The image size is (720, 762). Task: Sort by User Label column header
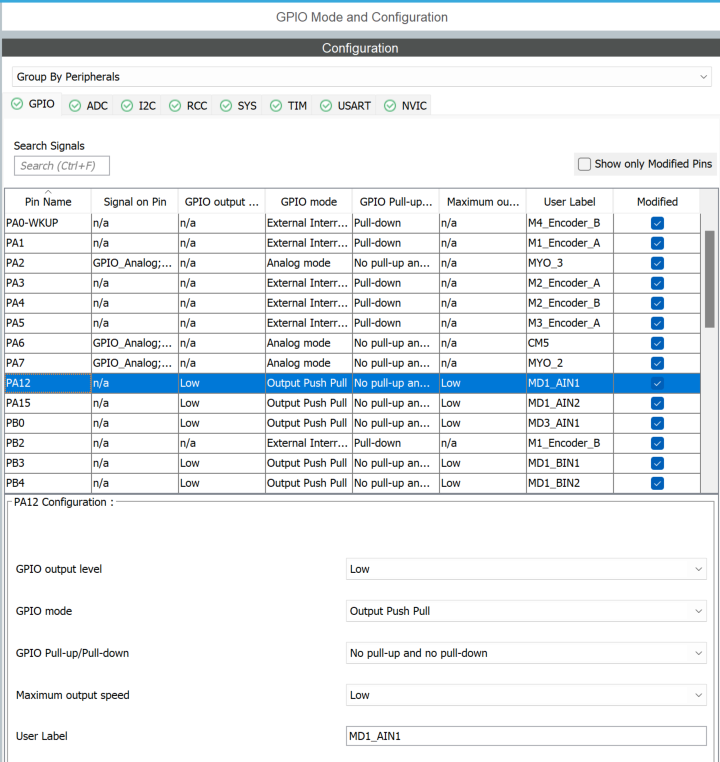pyautogui.click(x=568, y=202)
